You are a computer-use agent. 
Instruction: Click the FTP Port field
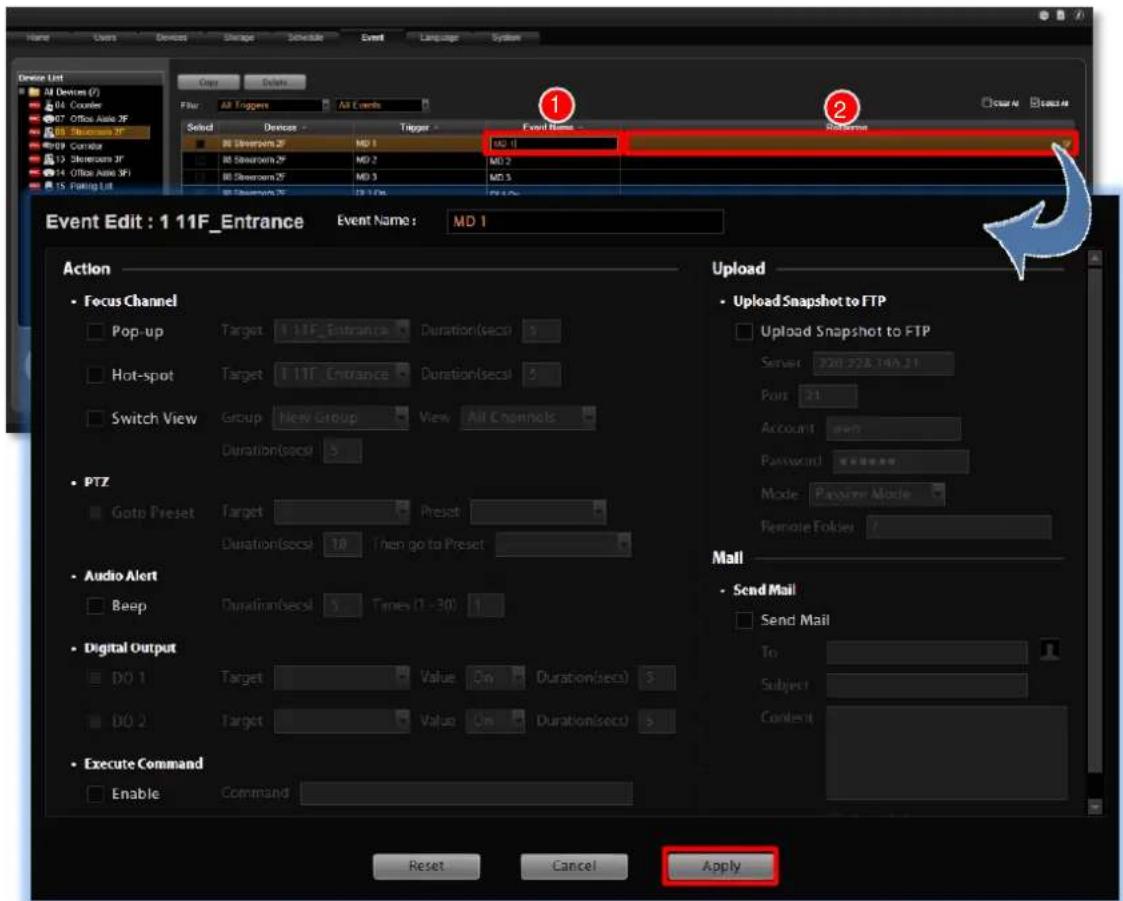coord(827,395)
